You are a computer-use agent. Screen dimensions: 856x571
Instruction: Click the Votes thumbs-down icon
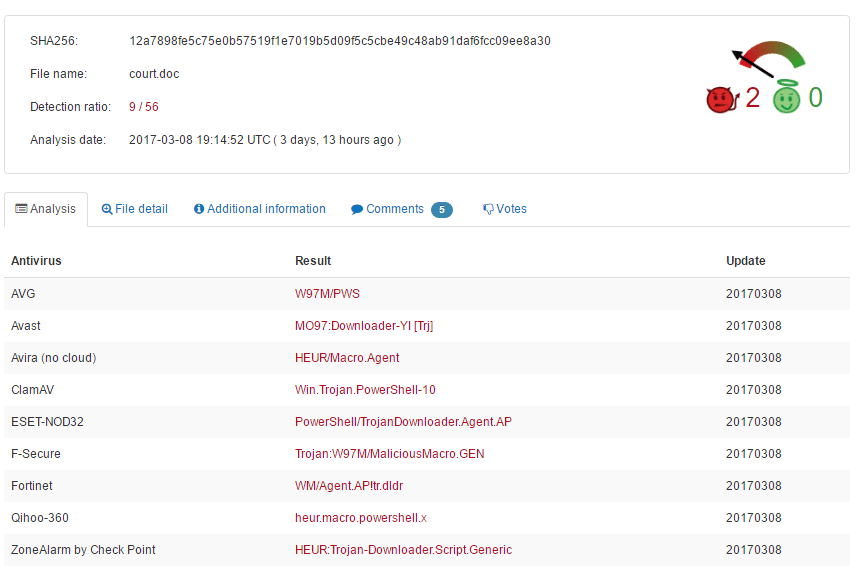click(x=488, y=209)
